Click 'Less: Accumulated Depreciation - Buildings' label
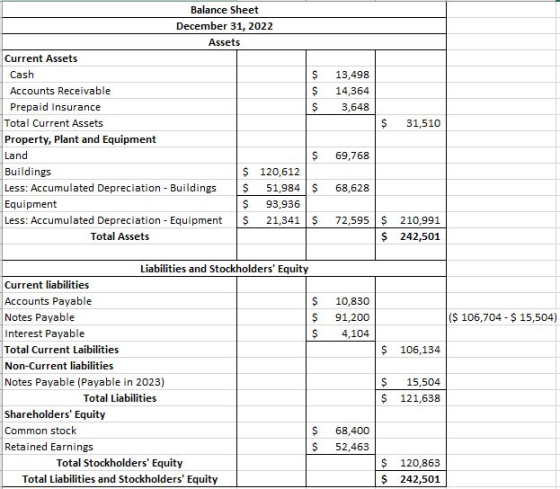 click(x=110, y=188)
